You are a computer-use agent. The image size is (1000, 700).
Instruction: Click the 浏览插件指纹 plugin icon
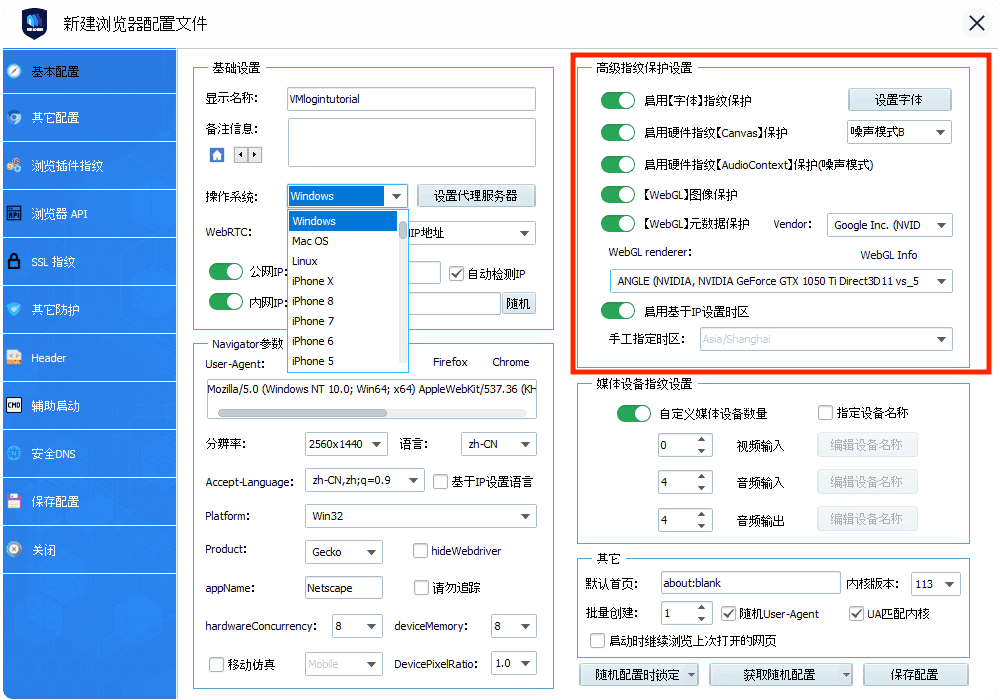coord(14,165)
